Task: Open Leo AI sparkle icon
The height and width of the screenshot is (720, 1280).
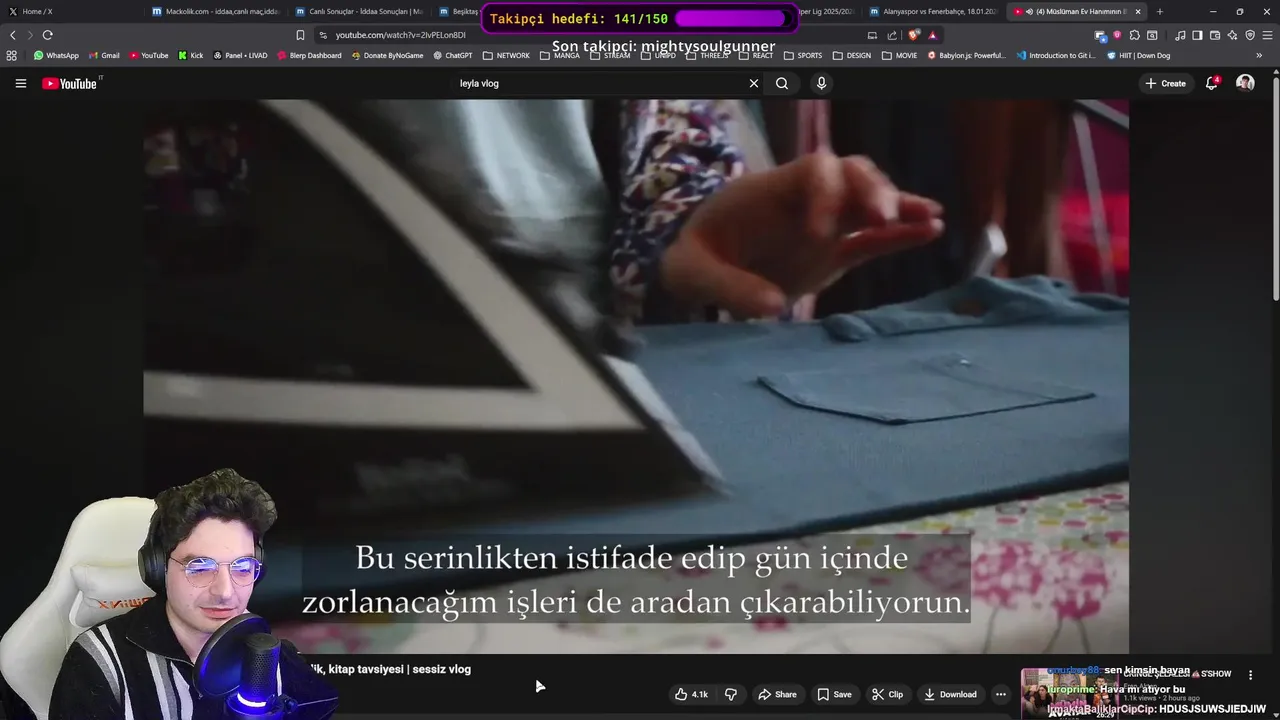Action: (1232, 35)
